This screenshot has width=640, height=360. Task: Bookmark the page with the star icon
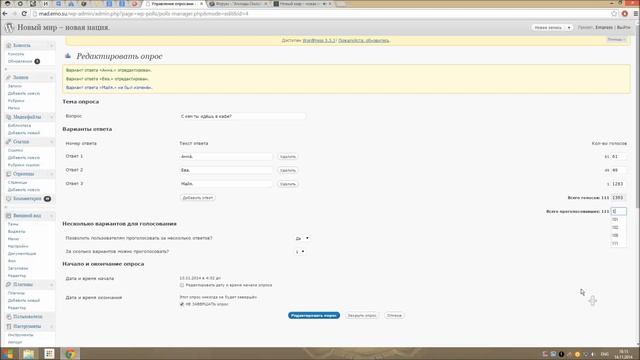coord(614,13)
